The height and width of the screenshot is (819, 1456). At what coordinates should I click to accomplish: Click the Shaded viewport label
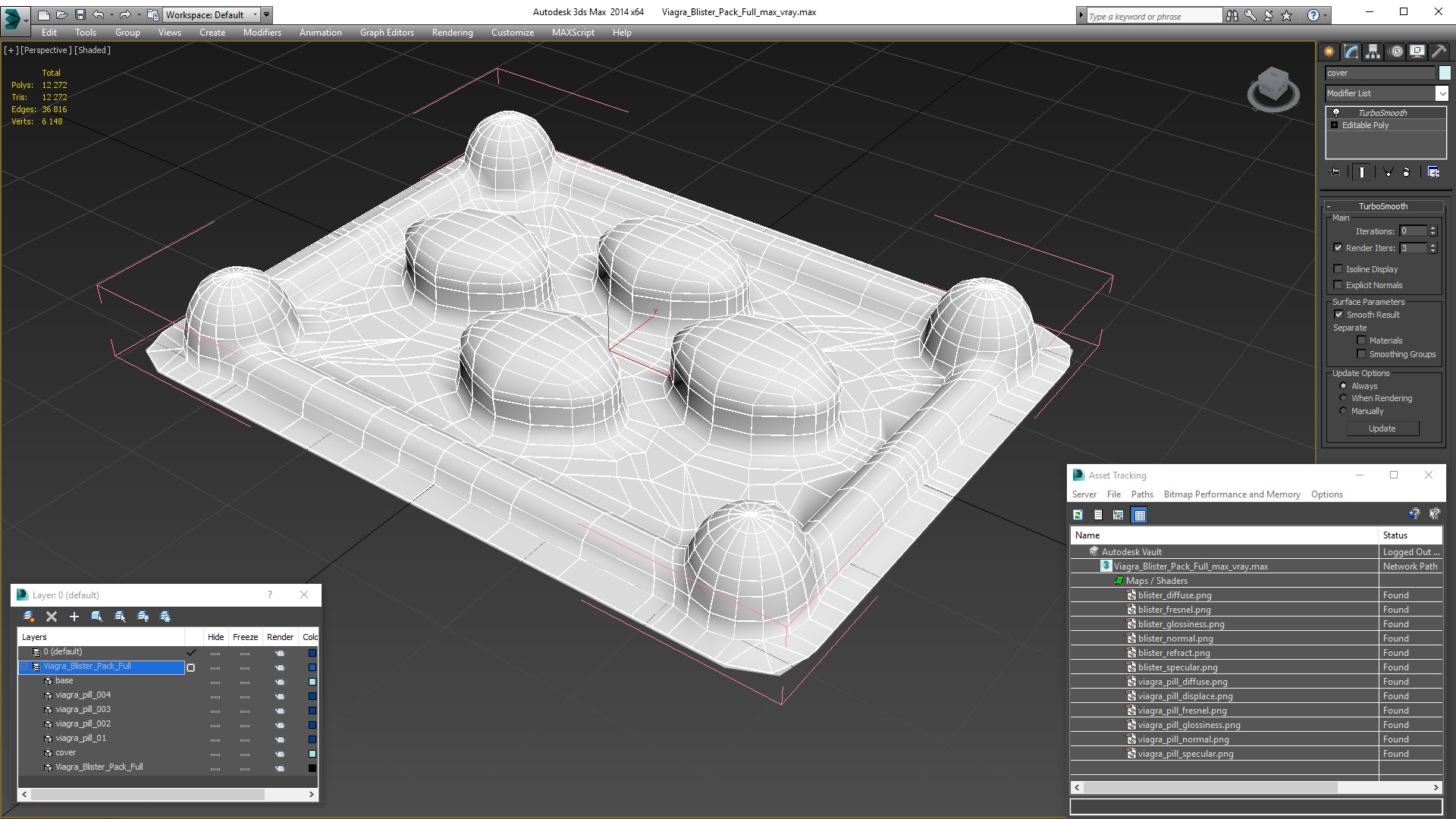tap(93, 50)
